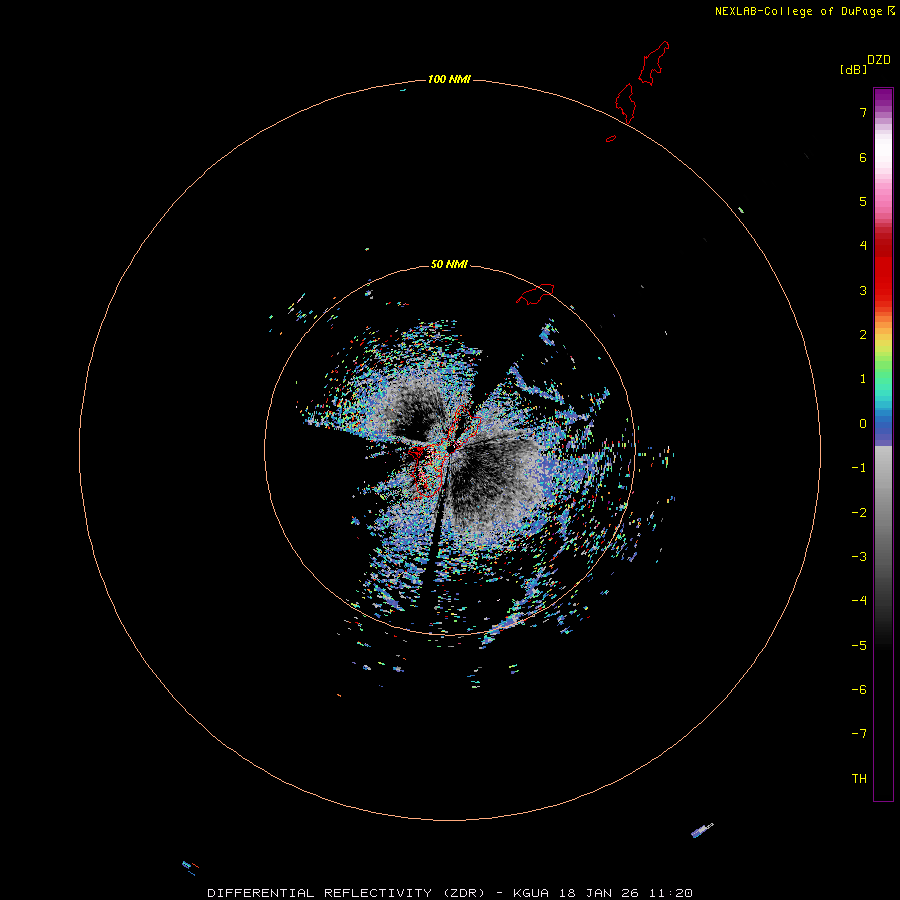Click the purple top of the colorbar

point(883,95)
